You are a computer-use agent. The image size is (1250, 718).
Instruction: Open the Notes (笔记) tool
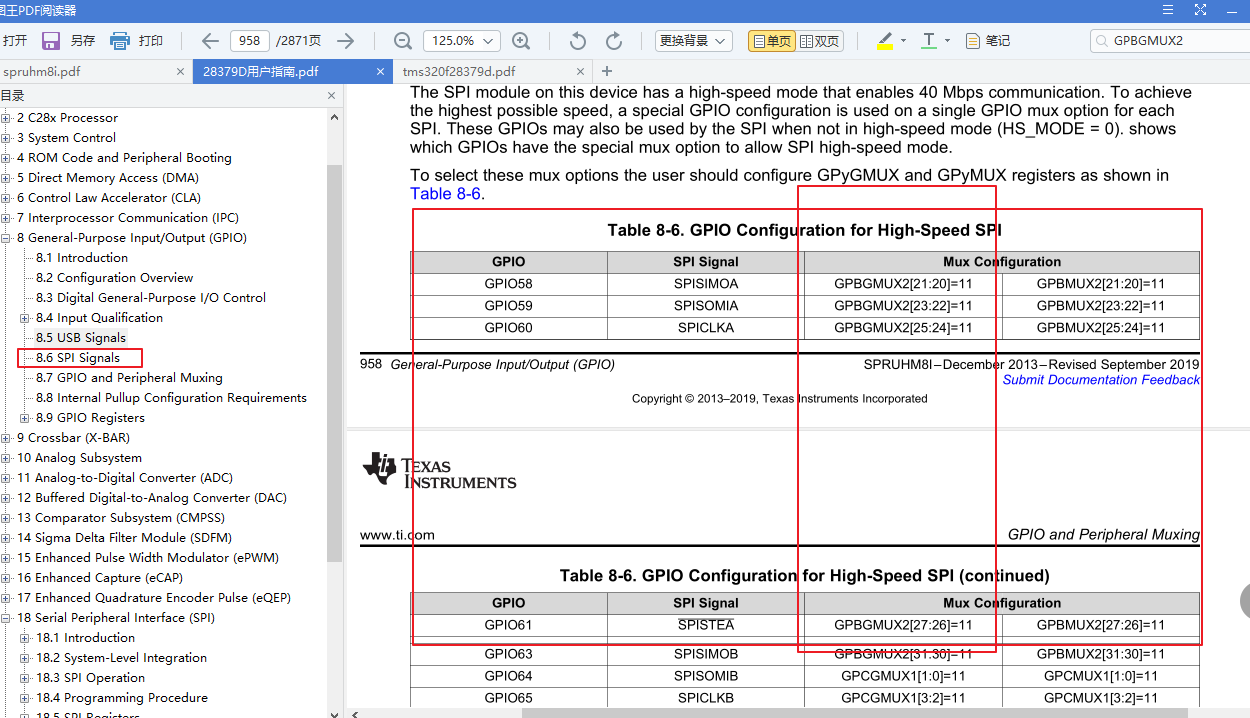click(x=987, y=41)
